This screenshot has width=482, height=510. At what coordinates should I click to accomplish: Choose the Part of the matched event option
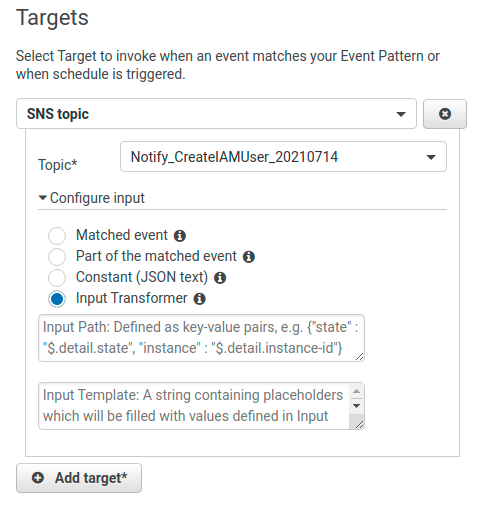tap(57, 257)
